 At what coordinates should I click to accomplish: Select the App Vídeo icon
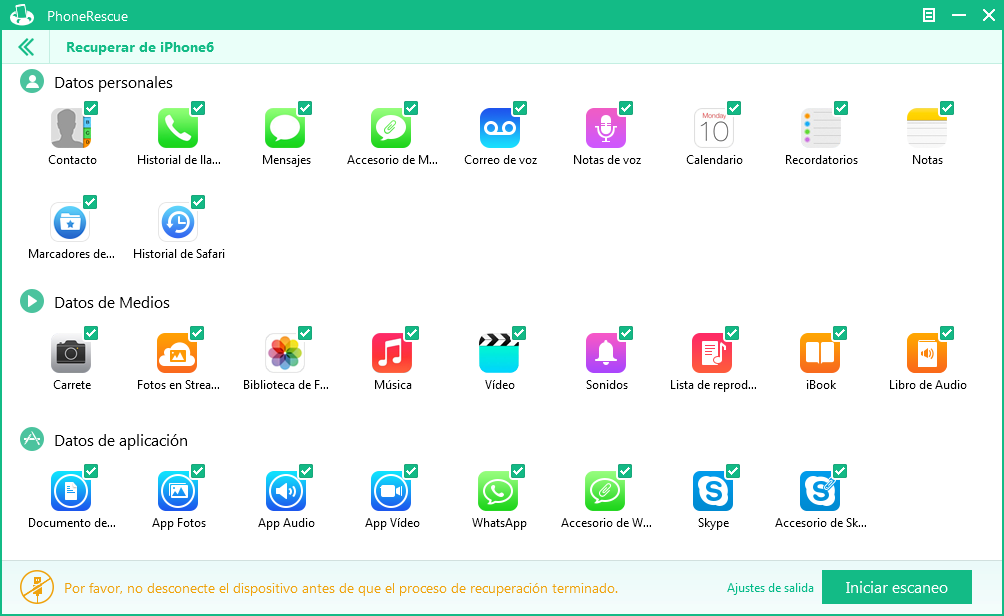391,491
